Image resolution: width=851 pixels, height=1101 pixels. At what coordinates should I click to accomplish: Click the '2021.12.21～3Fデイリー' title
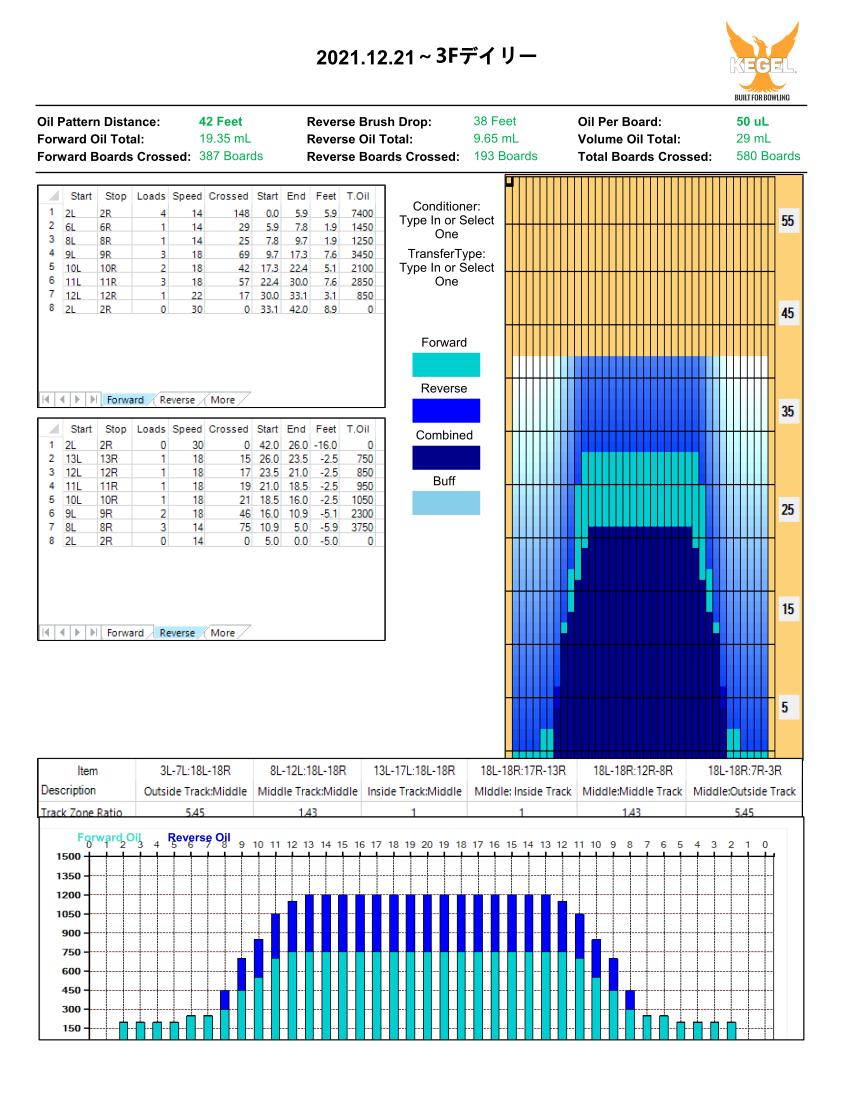click(426, 56)
